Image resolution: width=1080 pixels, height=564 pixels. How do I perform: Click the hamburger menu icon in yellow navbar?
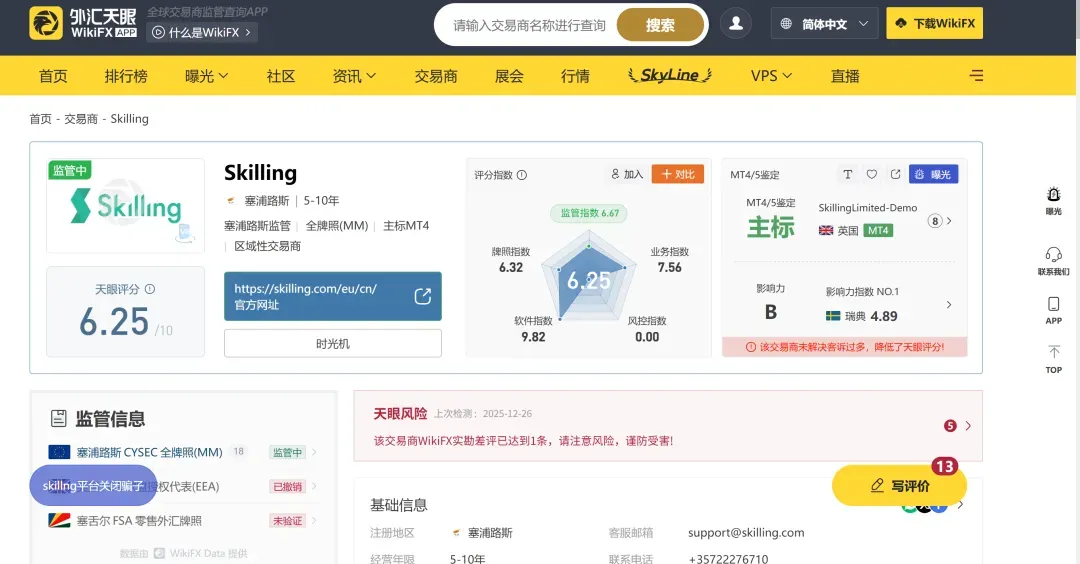click(x=976, y=76)
